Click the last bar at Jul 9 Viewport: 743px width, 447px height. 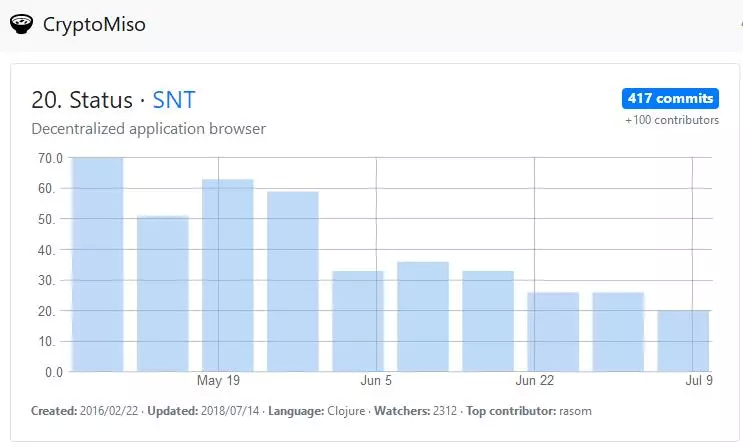683,341
